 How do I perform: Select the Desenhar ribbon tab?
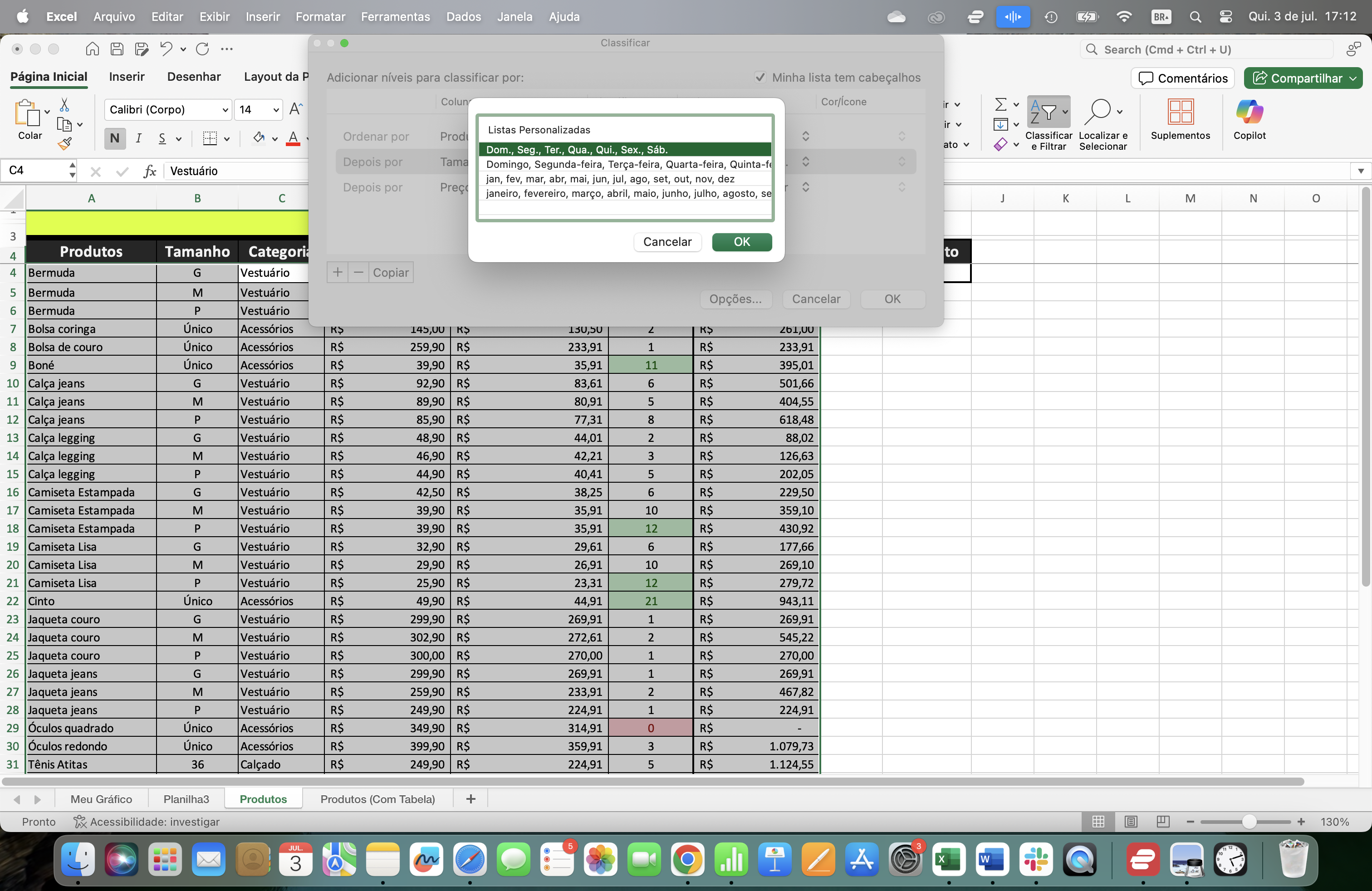coord(194,77)
